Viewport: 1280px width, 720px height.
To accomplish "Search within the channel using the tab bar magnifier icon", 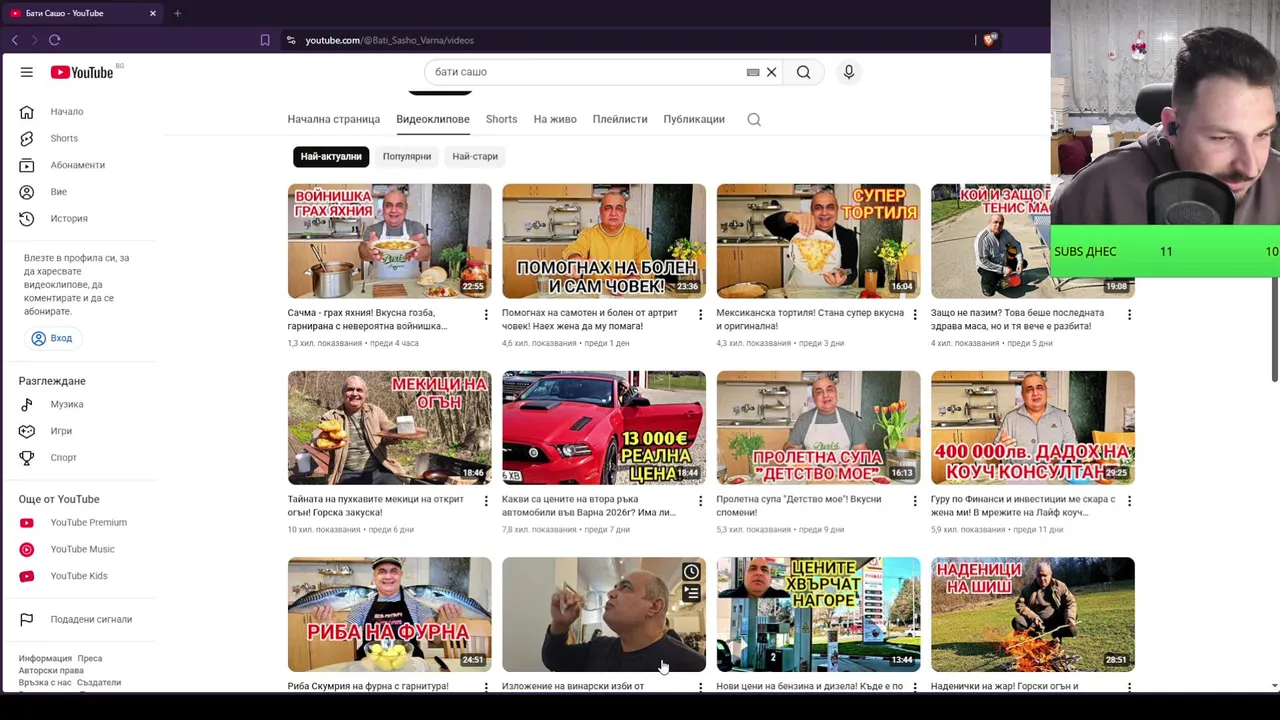I will click(754, 119).
